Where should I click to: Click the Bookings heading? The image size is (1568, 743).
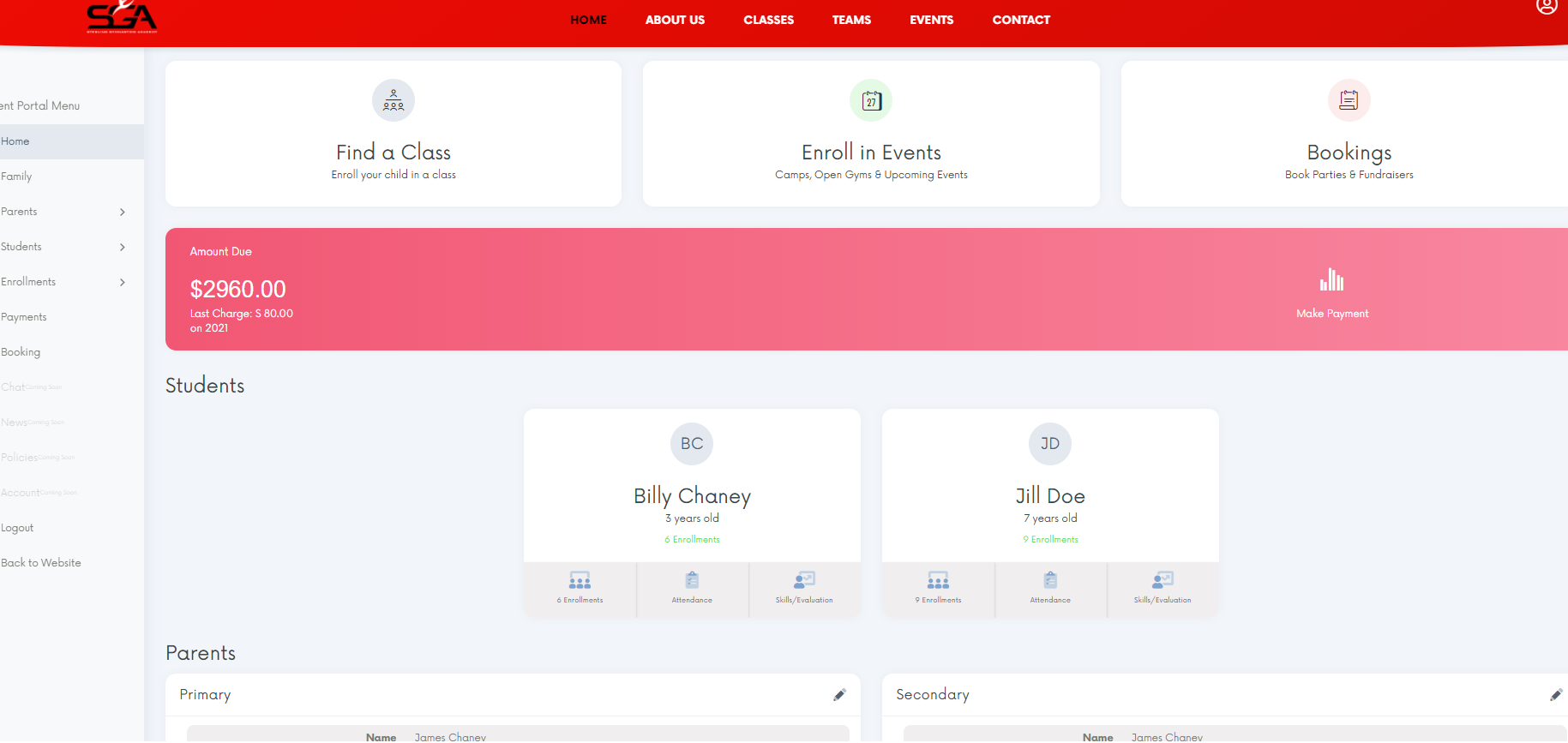click(x=1349, y=153)
